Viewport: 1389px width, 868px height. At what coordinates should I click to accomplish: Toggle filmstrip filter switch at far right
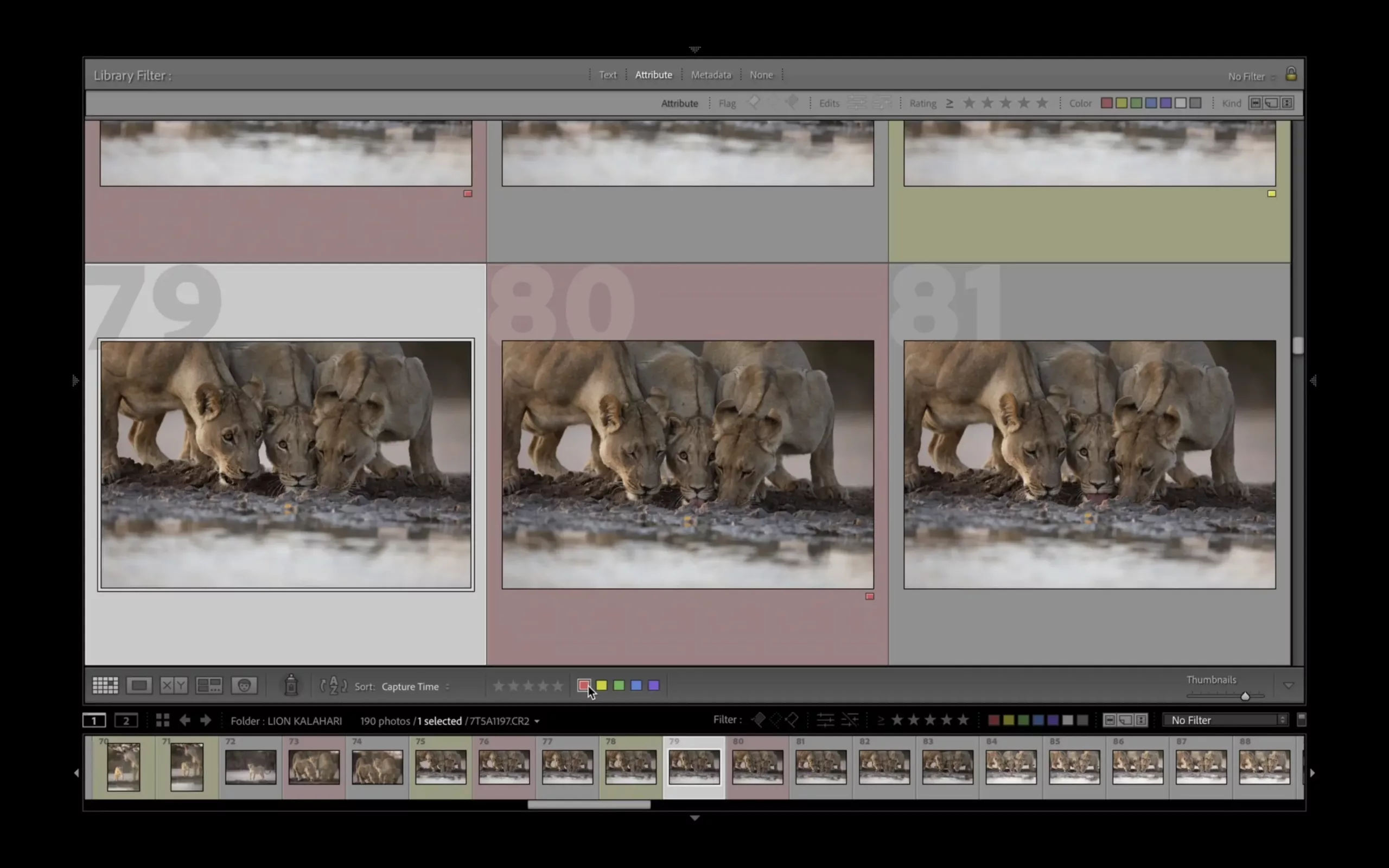point(1301,719)
